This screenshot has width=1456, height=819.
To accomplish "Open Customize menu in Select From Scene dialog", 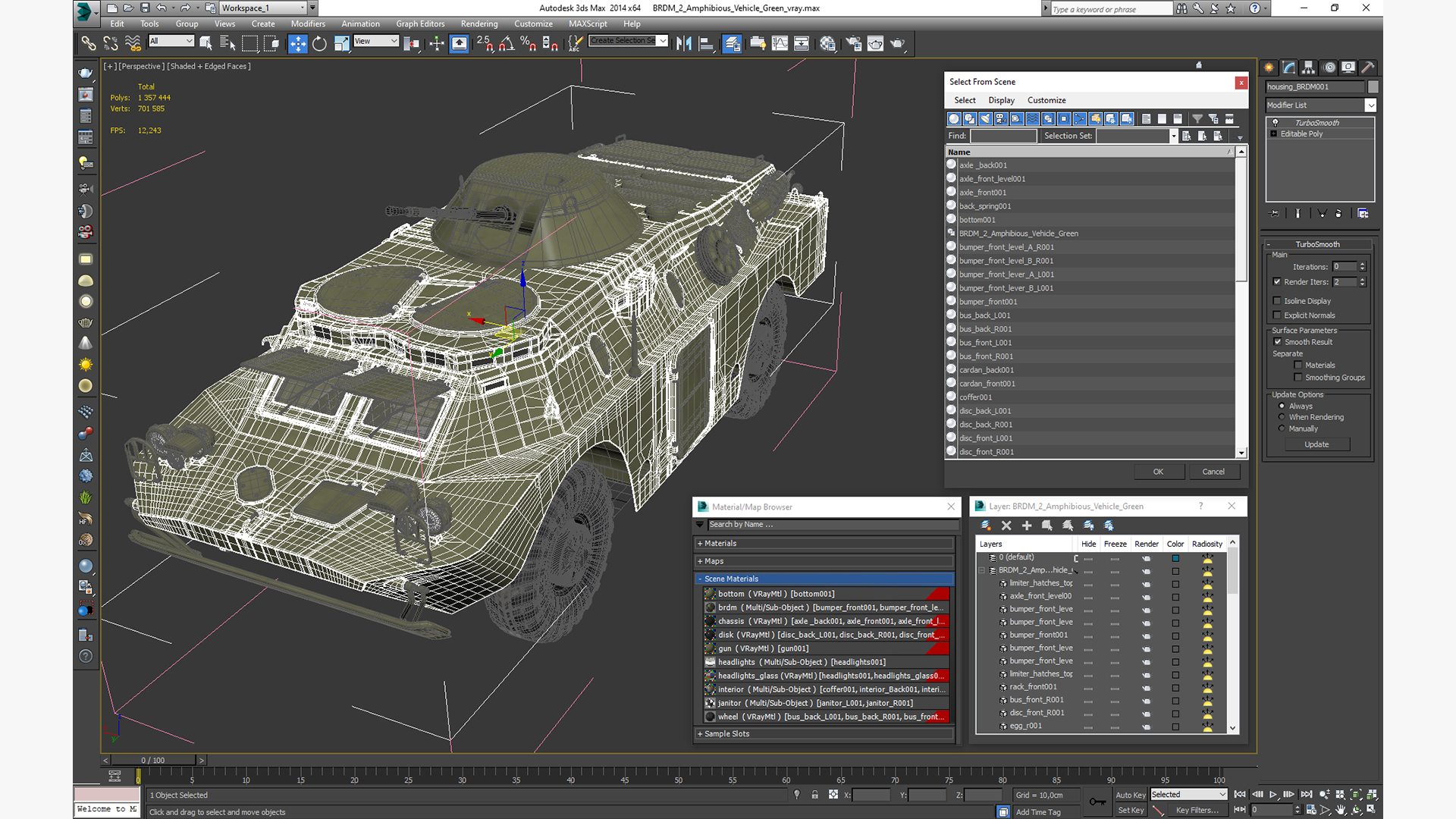I will point(1046,100).
